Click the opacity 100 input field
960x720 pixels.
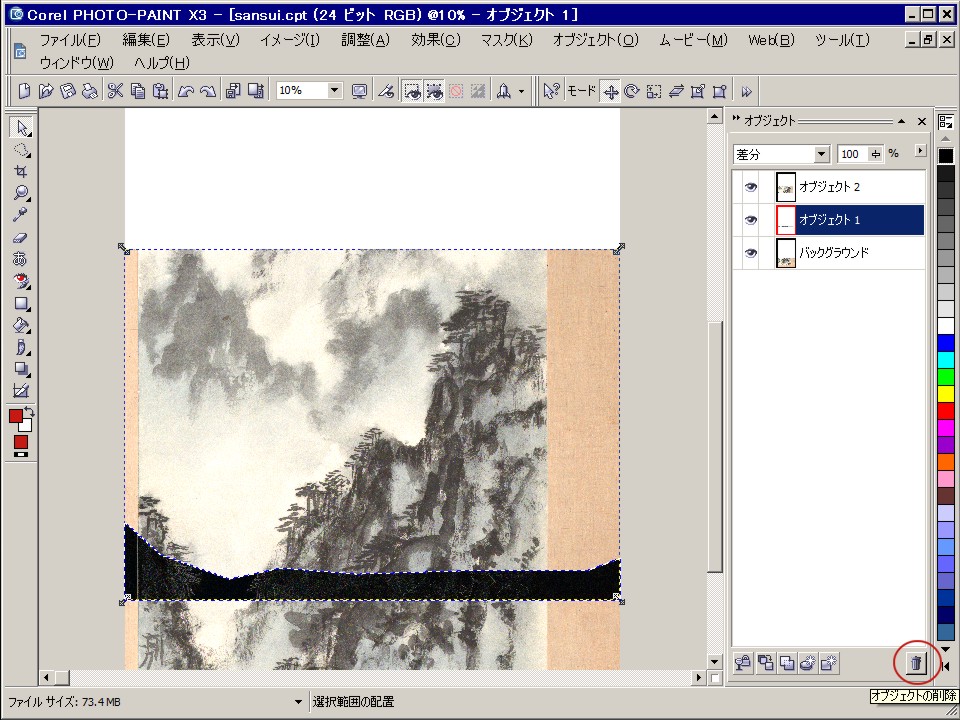click(x=853, y=154)
